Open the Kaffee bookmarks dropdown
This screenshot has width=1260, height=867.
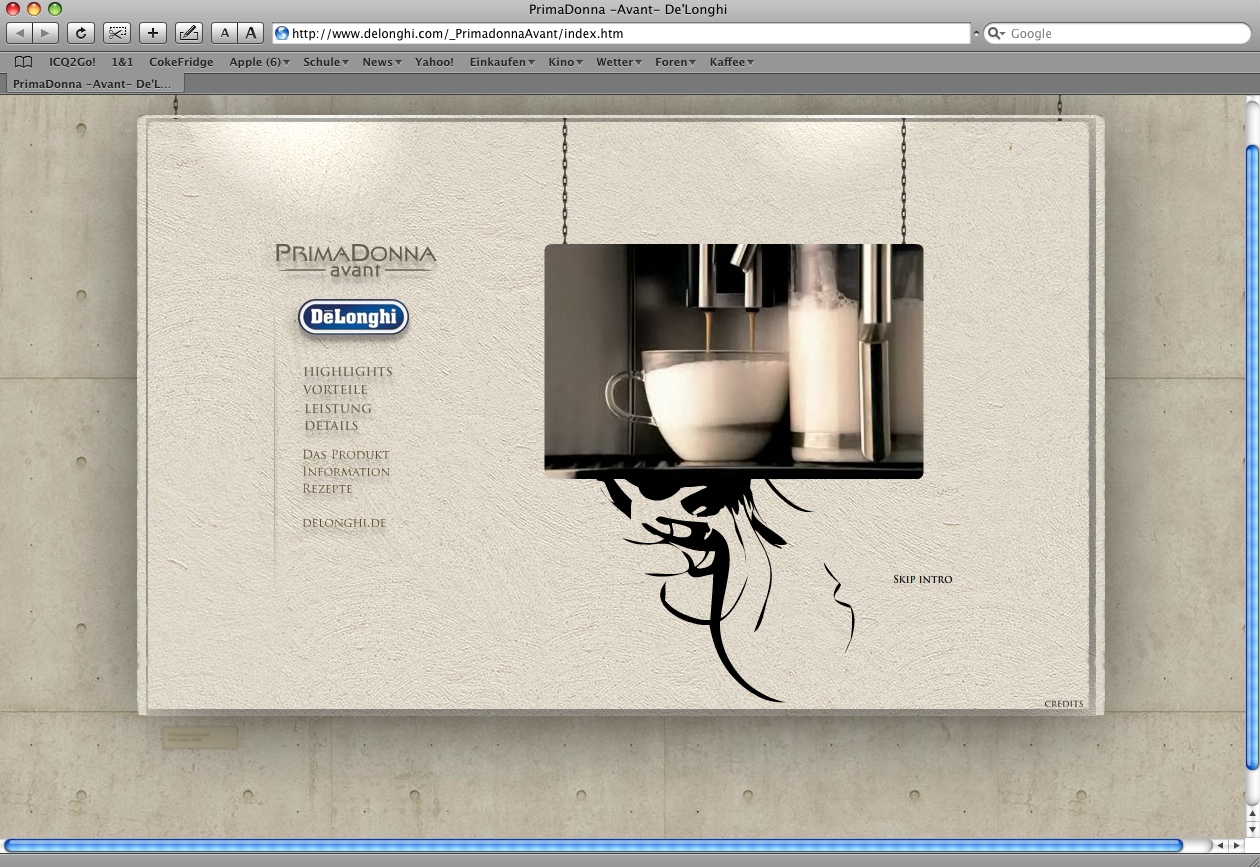pos(731,62)
